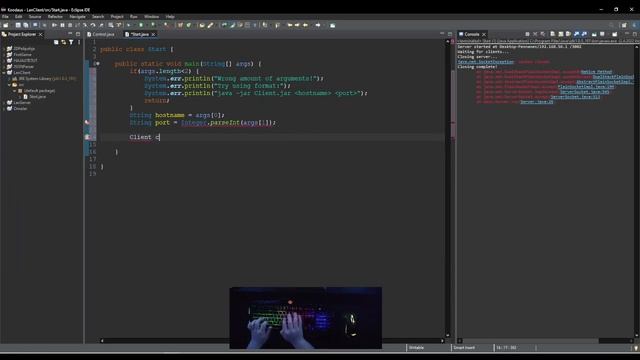Select the Start.java editor tab
The width and height of the screenshot is (640, 360).
[x=139, y=34]
